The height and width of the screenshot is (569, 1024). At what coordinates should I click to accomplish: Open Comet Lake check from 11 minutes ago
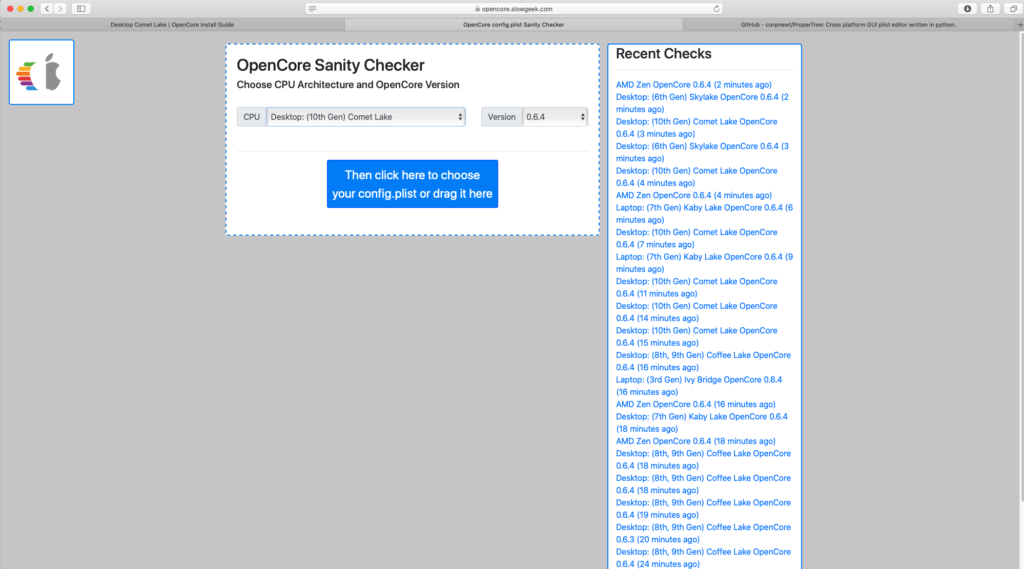(696, 287)
